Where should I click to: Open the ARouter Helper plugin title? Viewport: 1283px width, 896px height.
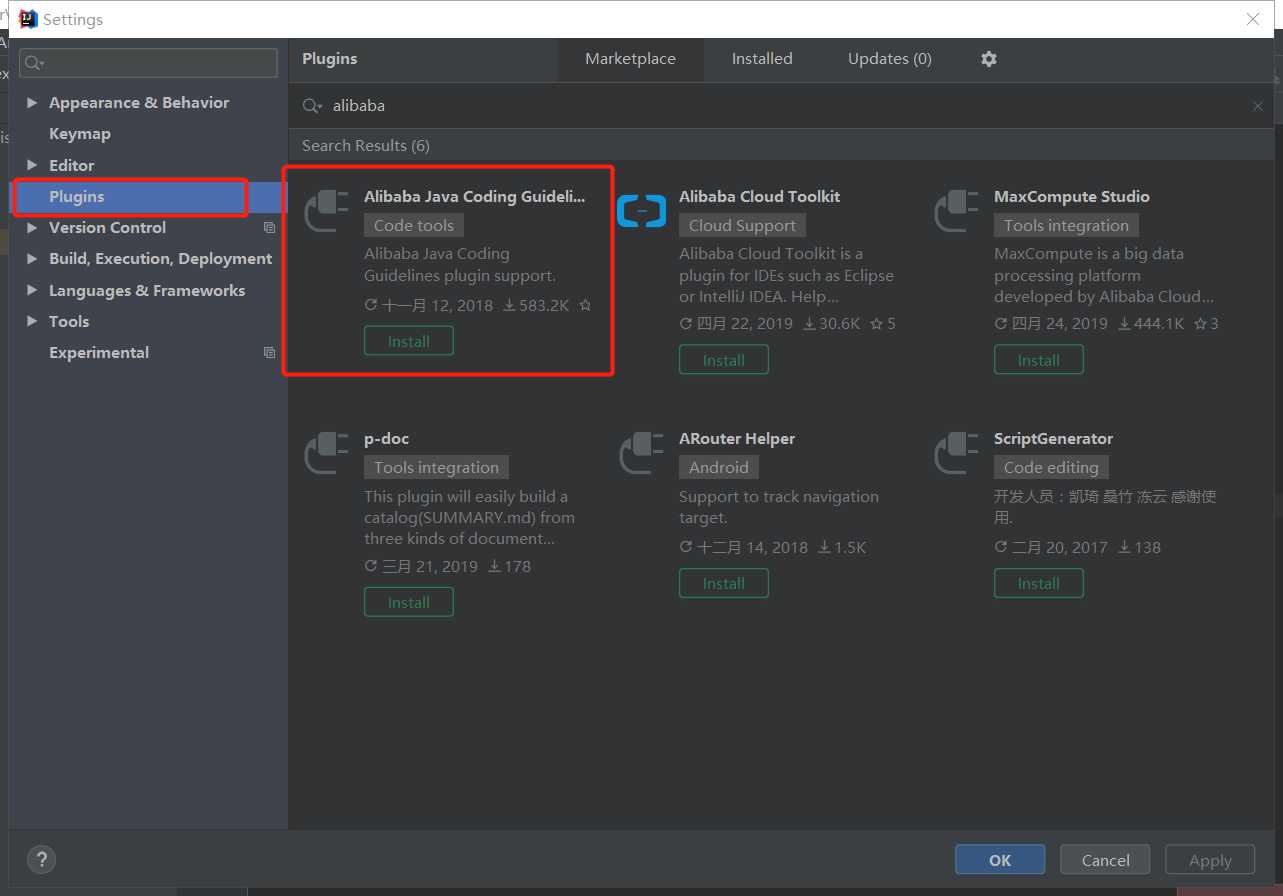[x=737, y=439]
